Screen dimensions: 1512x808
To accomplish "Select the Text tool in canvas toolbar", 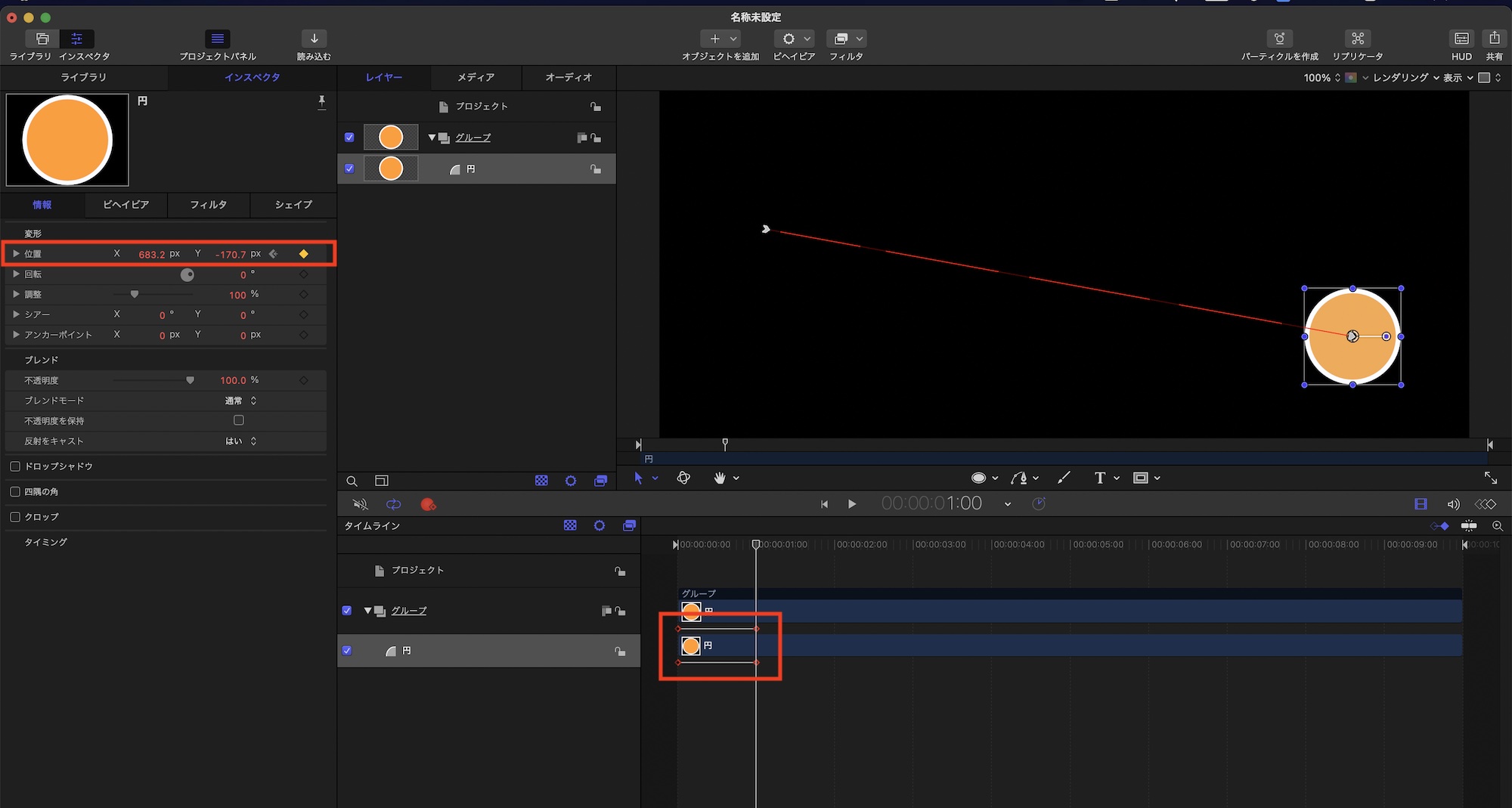I will (1099, 478).
